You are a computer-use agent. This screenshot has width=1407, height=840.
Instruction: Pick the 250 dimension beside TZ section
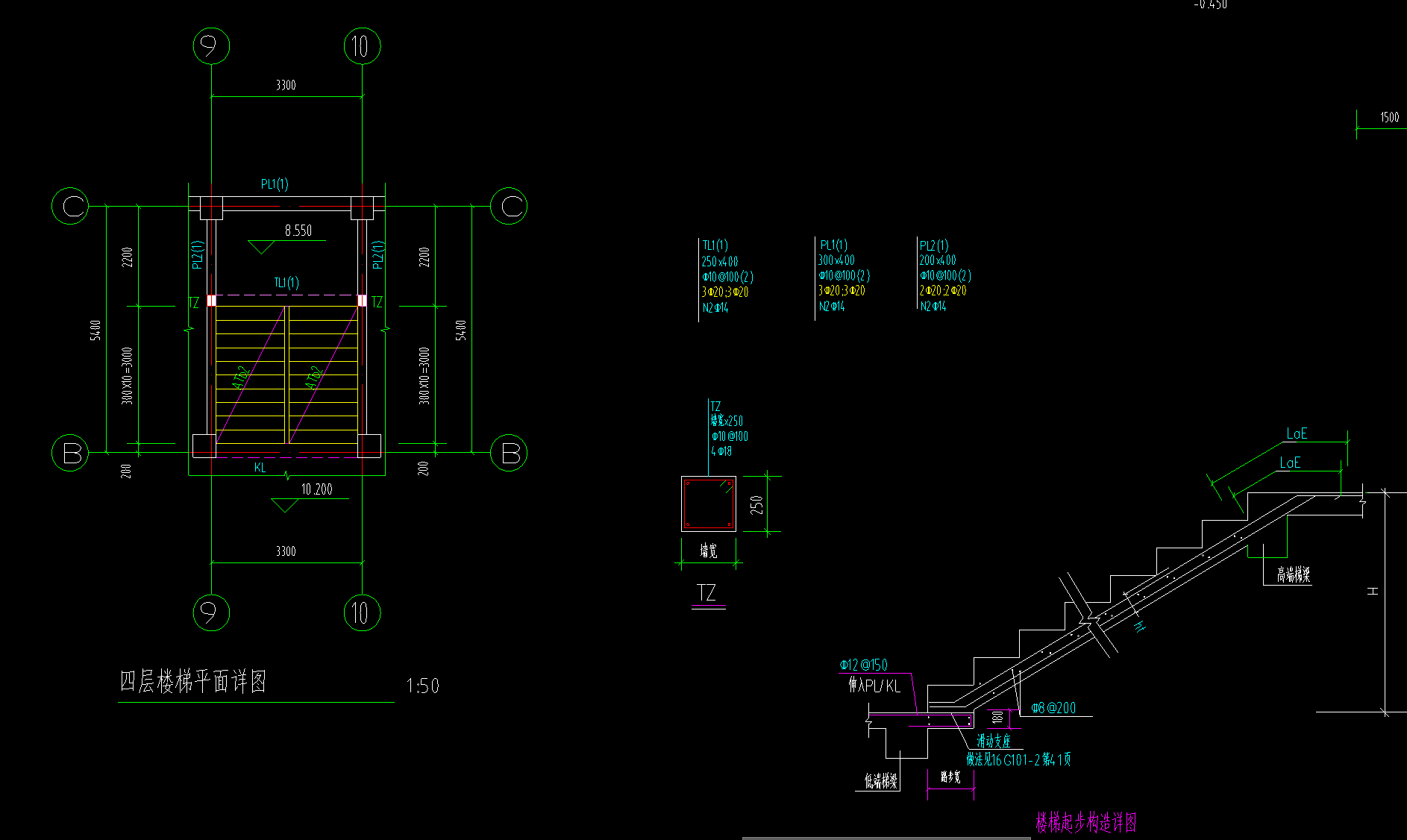click(x=756, y=504)
